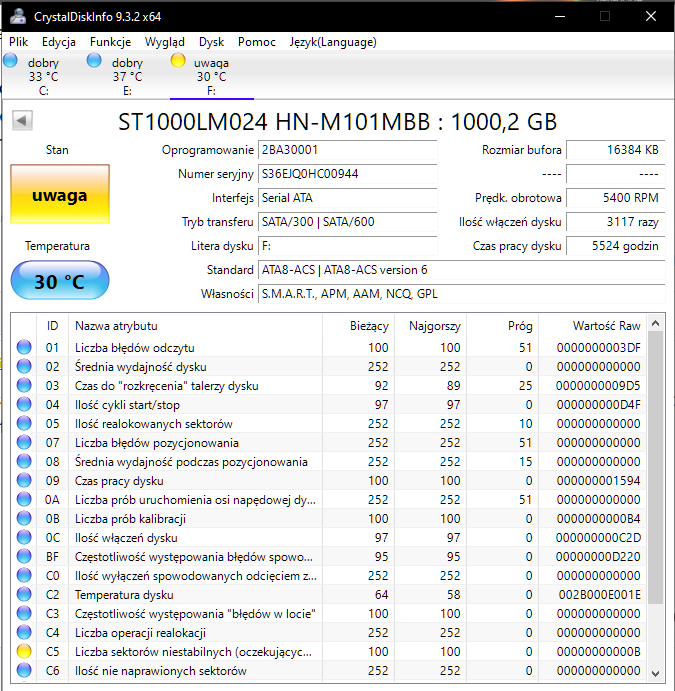
Task: Click the attribute list scrollbar thumb
Action: pos(656,467)
